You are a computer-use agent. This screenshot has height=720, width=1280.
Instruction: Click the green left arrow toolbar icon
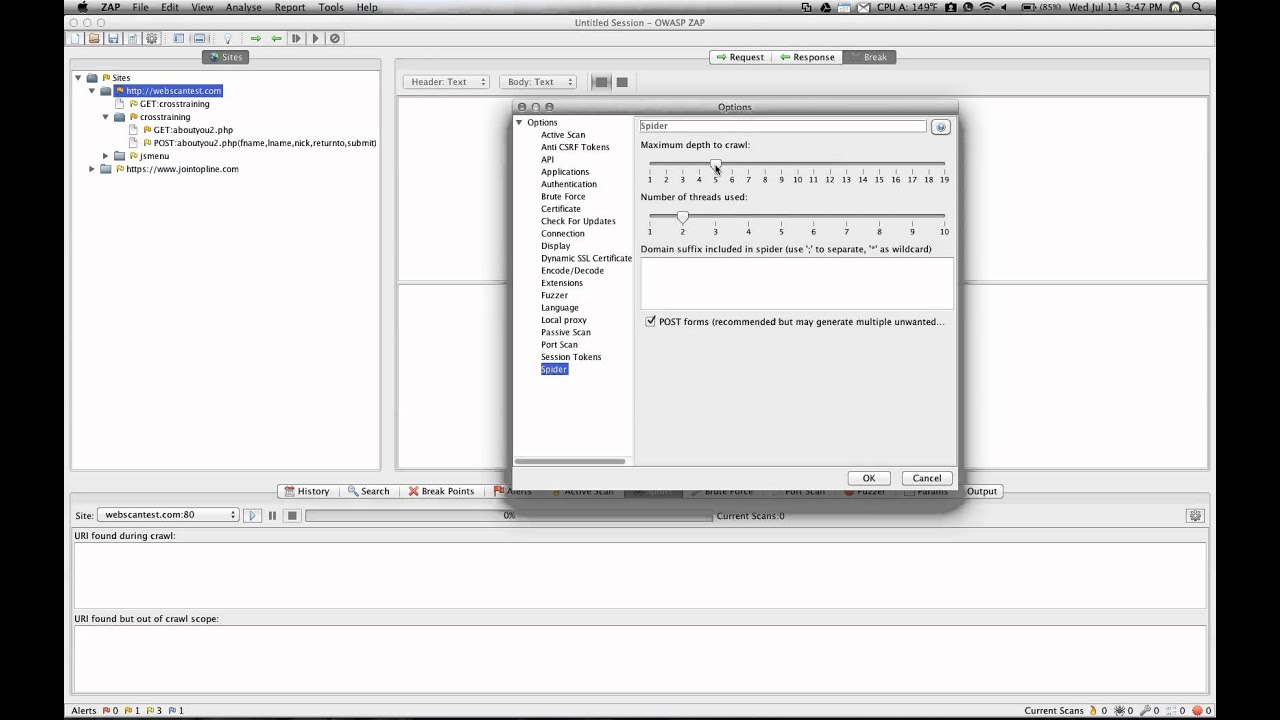coord(276,38)
